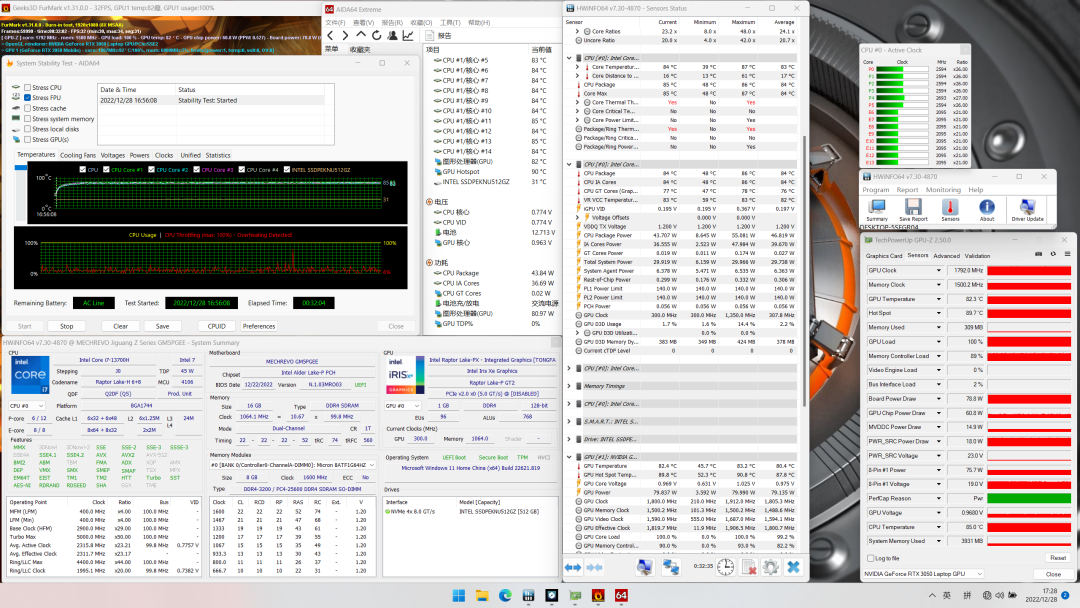The width and height of the screenshot is (1080, 608).
Task: Check the Log to file box in GPU-Z
Action: pyautogui.click(x=870, y=558)
